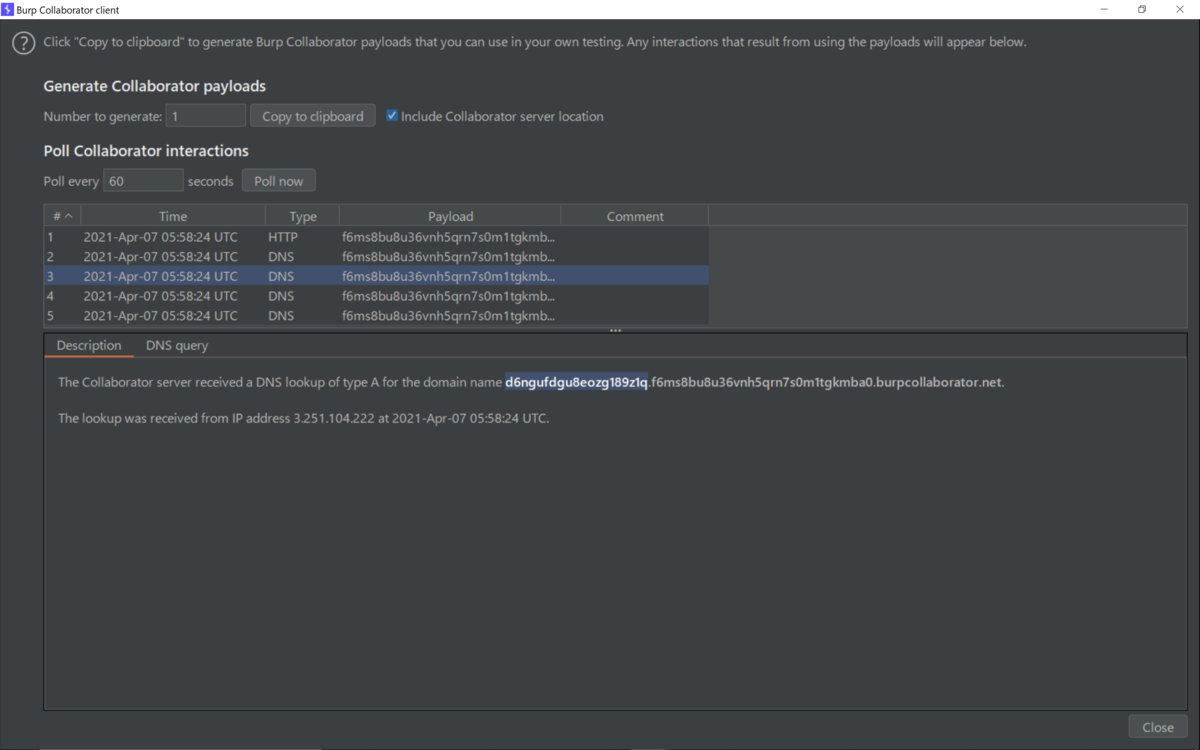Click highlighted subdomain d6ngufdgu8eozg189z1q text

pyautogui.click(x=577, y=382)
